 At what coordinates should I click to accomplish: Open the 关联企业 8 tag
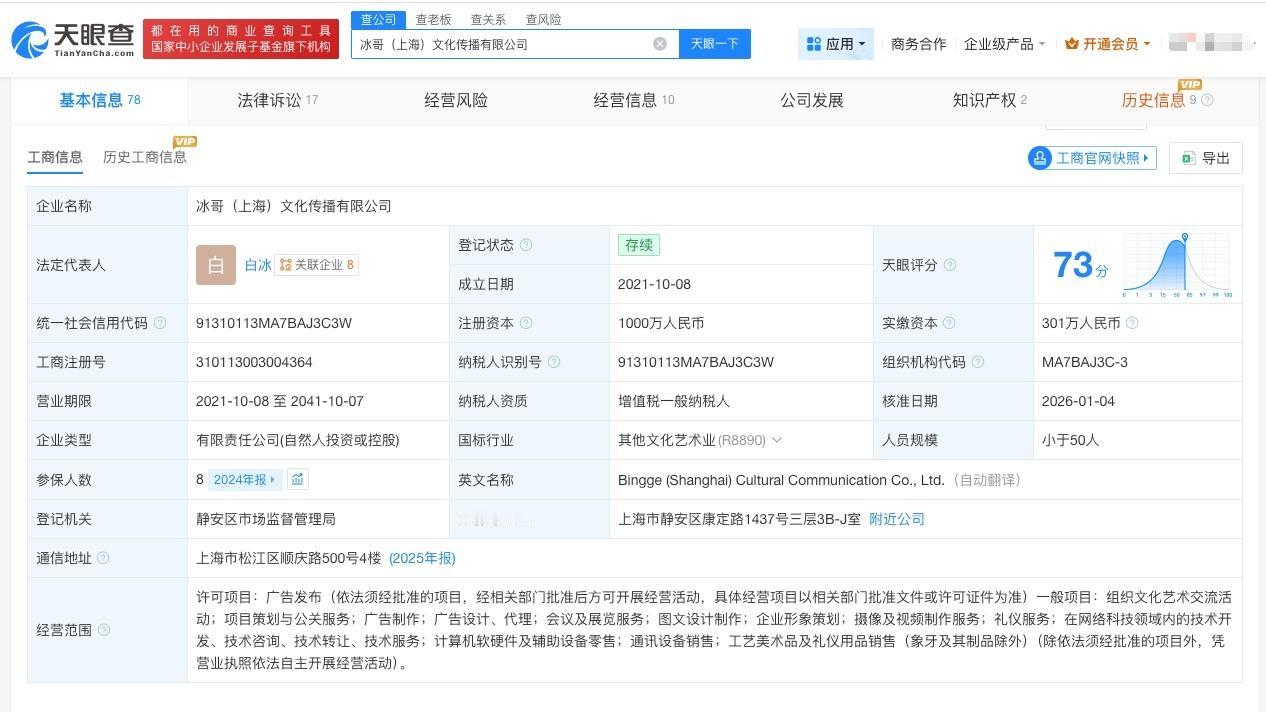click(x=316, y=265)
